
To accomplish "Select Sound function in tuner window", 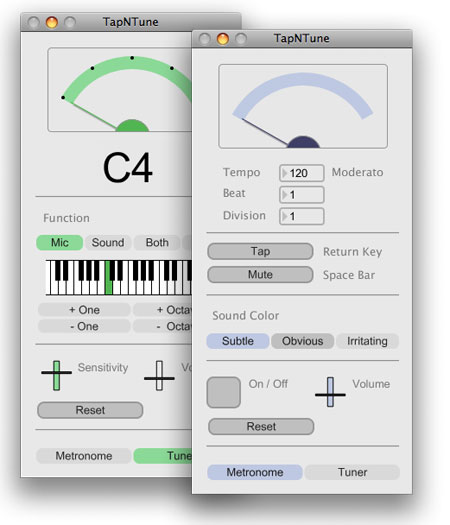I will pyautogui.click(x=108, y=242).
